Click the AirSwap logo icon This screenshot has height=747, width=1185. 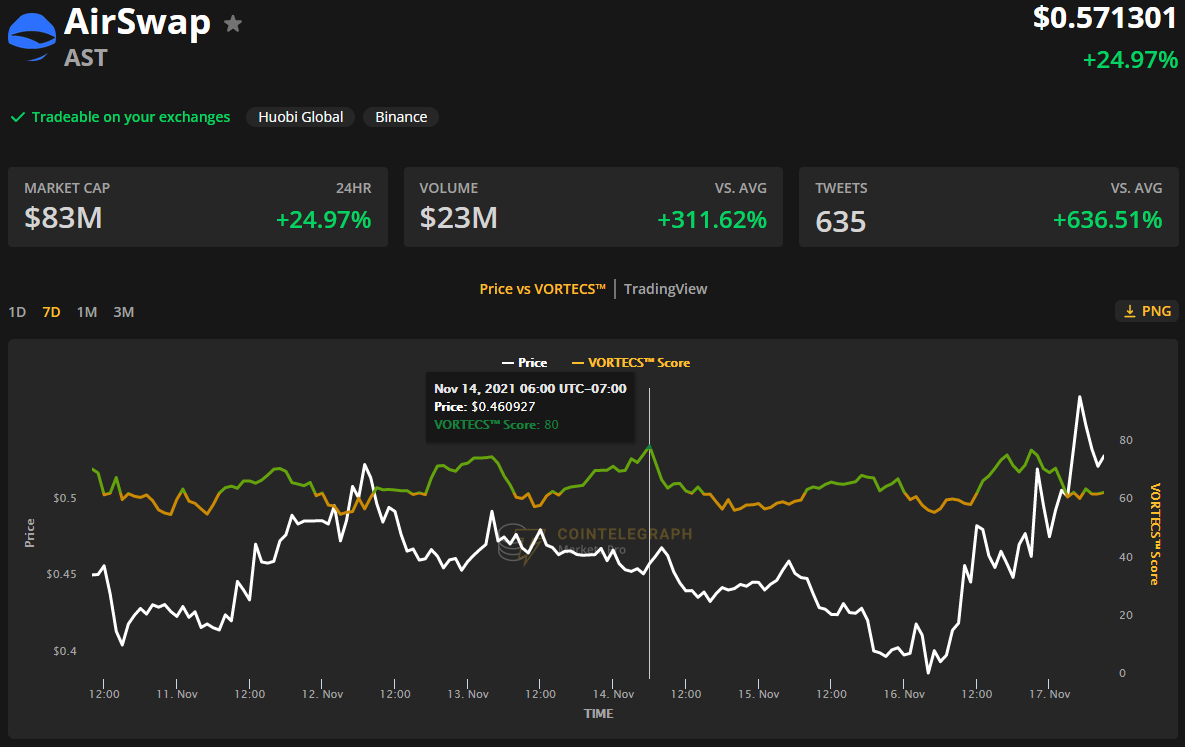tap(32, 37)
